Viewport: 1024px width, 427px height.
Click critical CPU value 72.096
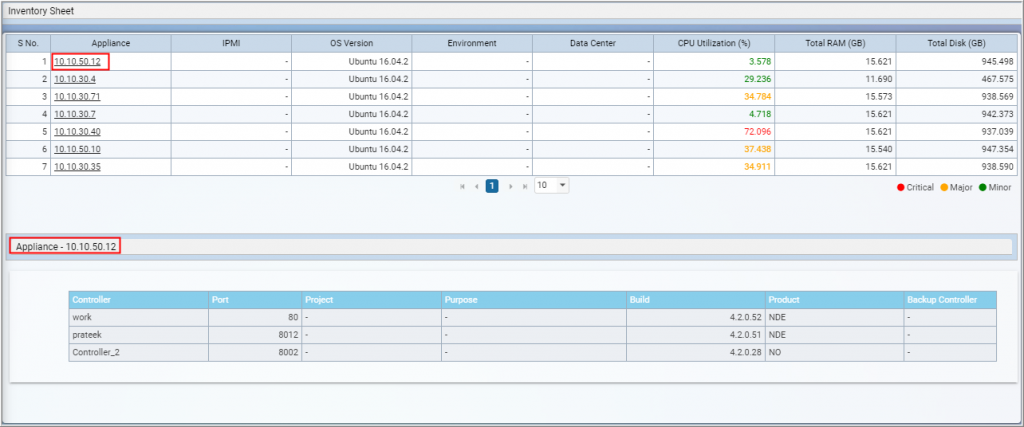tap(758, 132)
